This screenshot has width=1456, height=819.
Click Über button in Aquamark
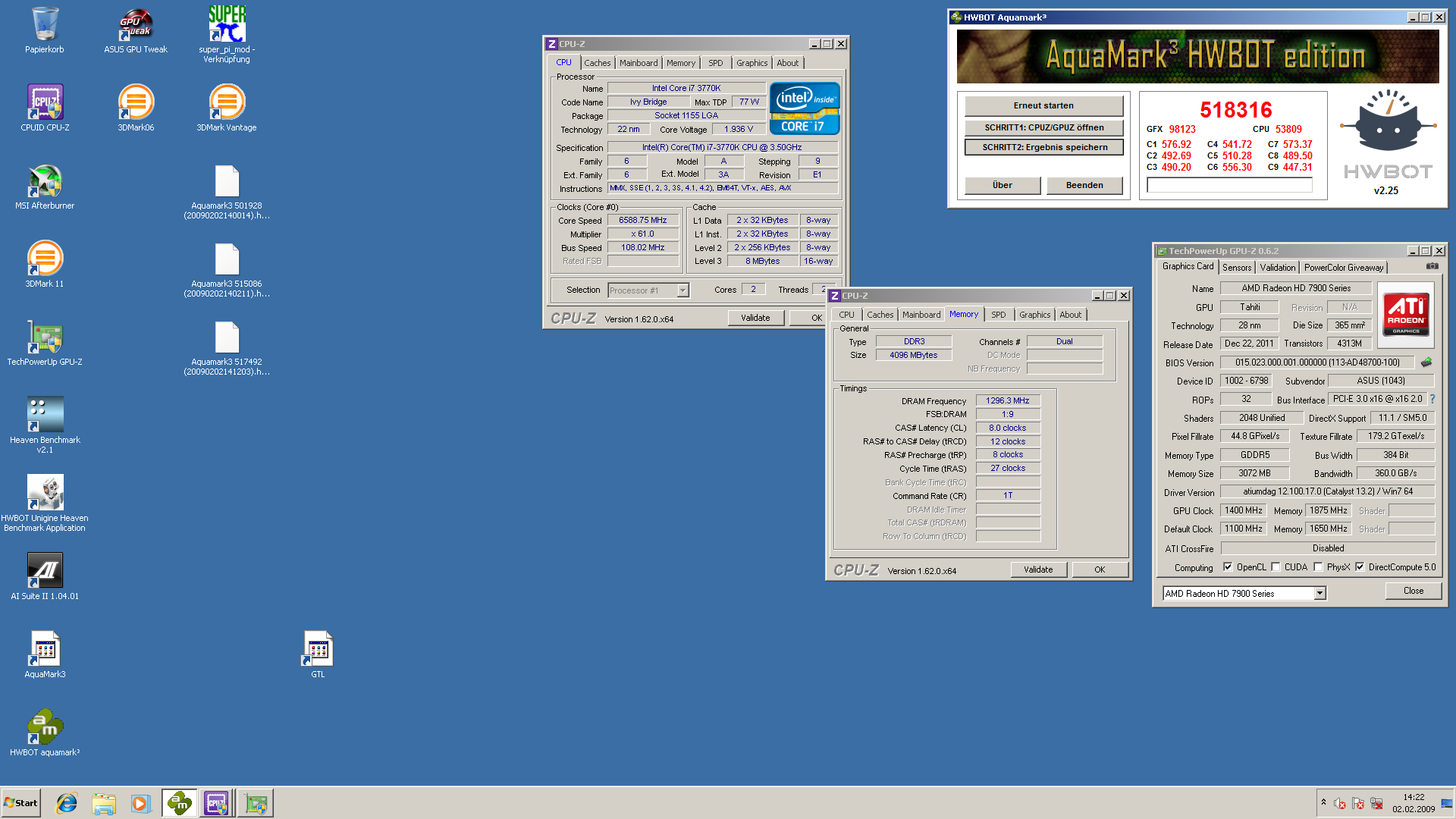pos(1003,185)
